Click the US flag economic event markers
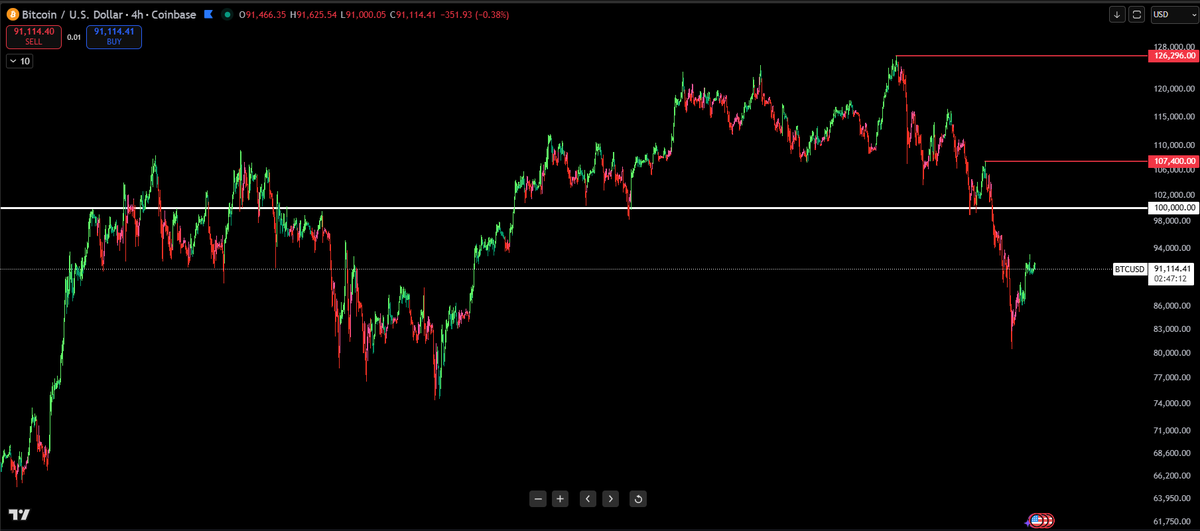 pyautogui.click(x=1040, y=520)
